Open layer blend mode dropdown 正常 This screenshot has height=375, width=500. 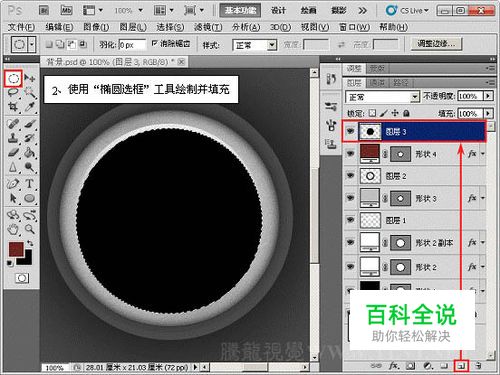click(x=382, y=97)
